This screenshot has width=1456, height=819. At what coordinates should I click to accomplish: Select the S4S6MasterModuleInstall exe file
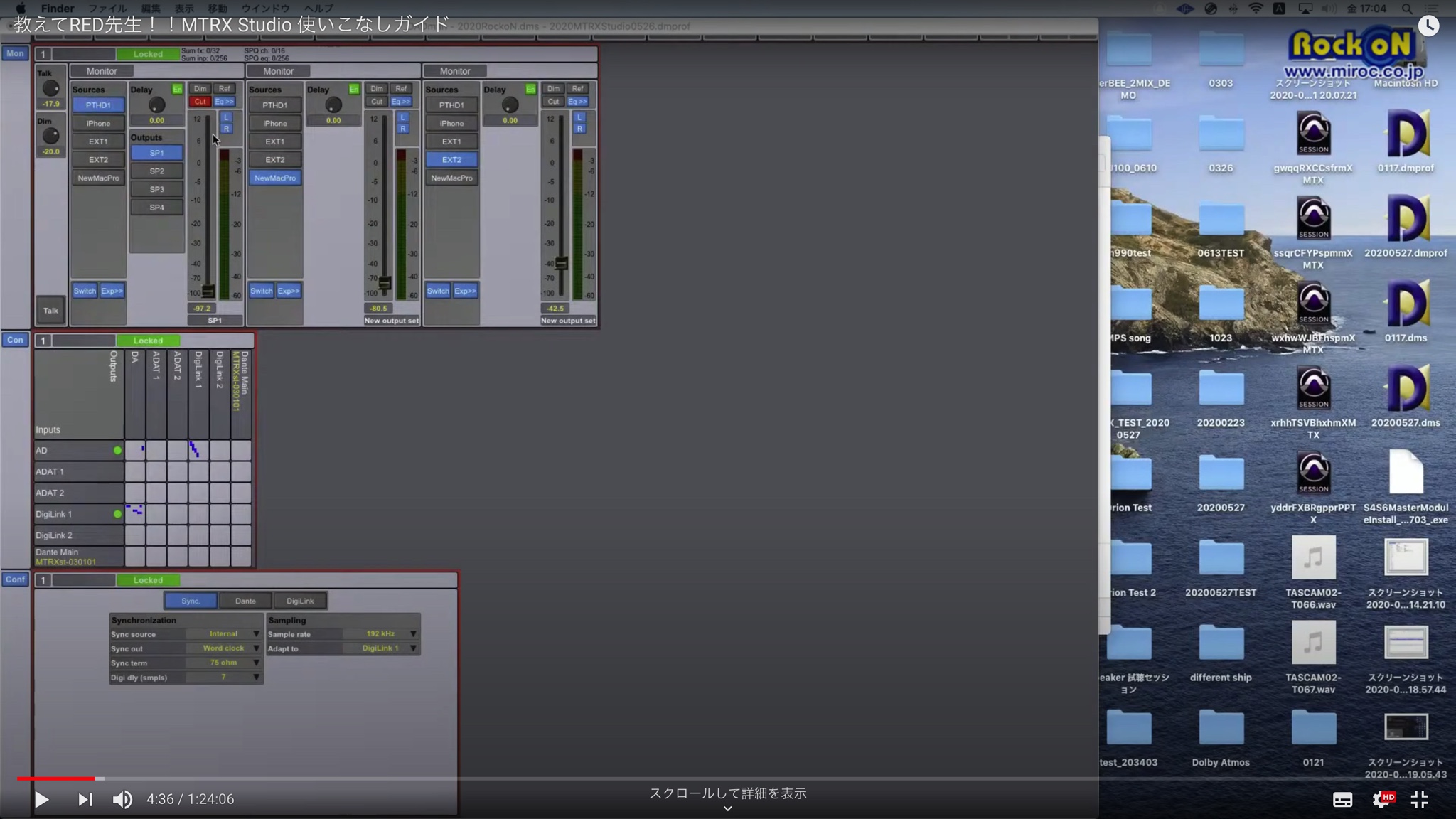(1406, 473)
